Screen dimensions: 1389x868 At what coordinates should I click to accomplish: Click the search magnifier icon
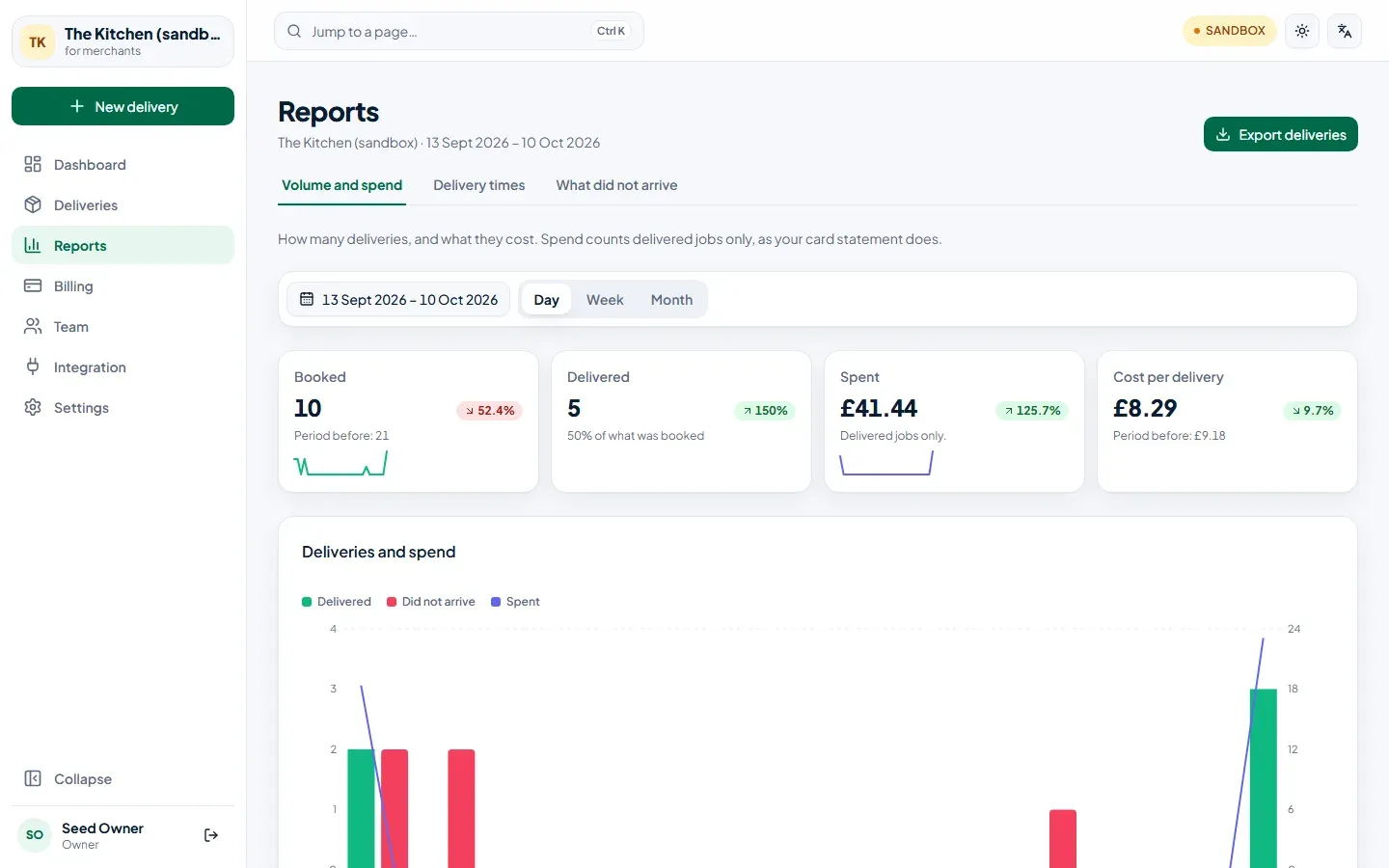click(294, 31)
